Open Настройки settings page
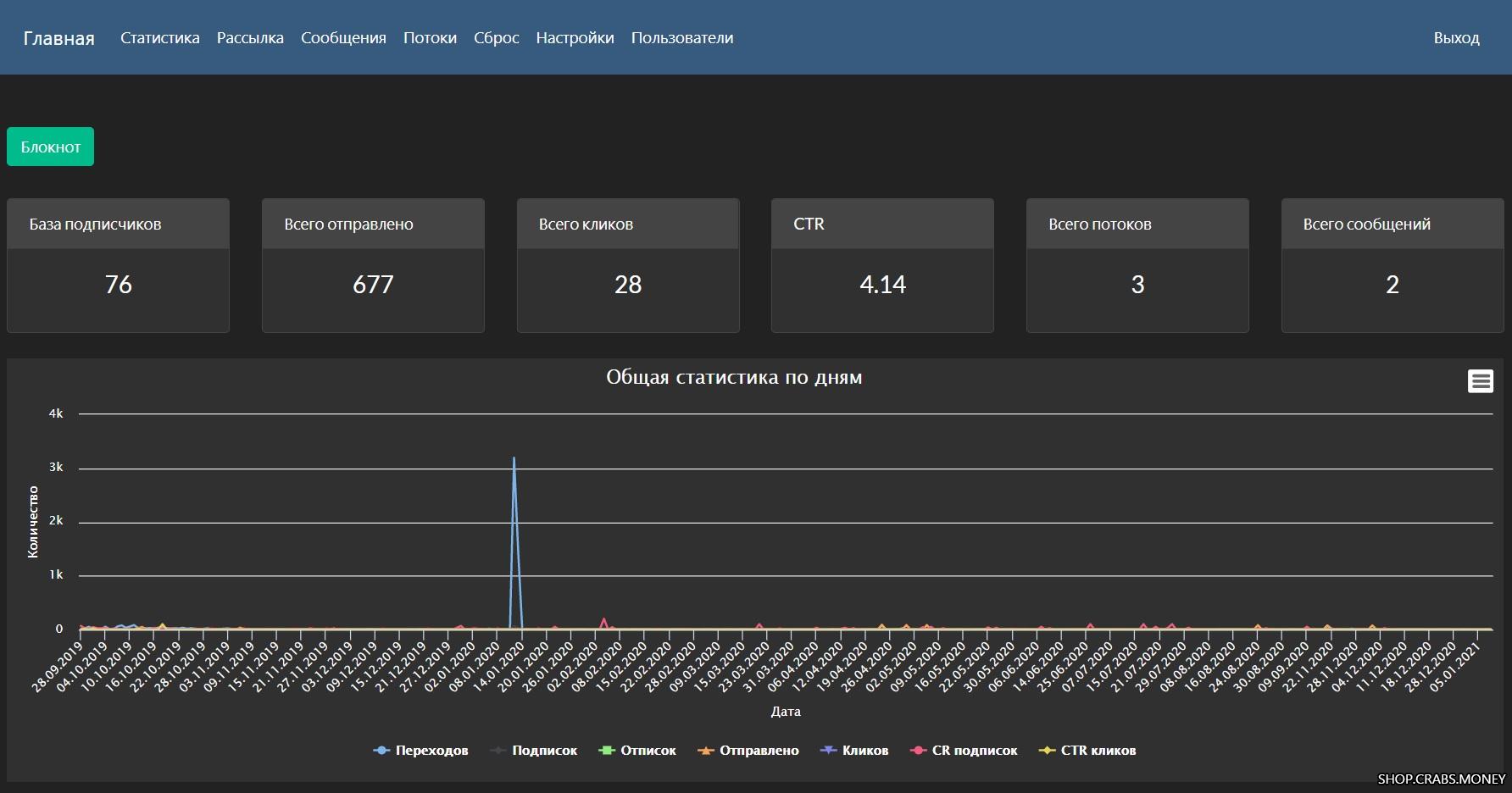Viewport: 1512px width, 793px height. click(575, 38)
